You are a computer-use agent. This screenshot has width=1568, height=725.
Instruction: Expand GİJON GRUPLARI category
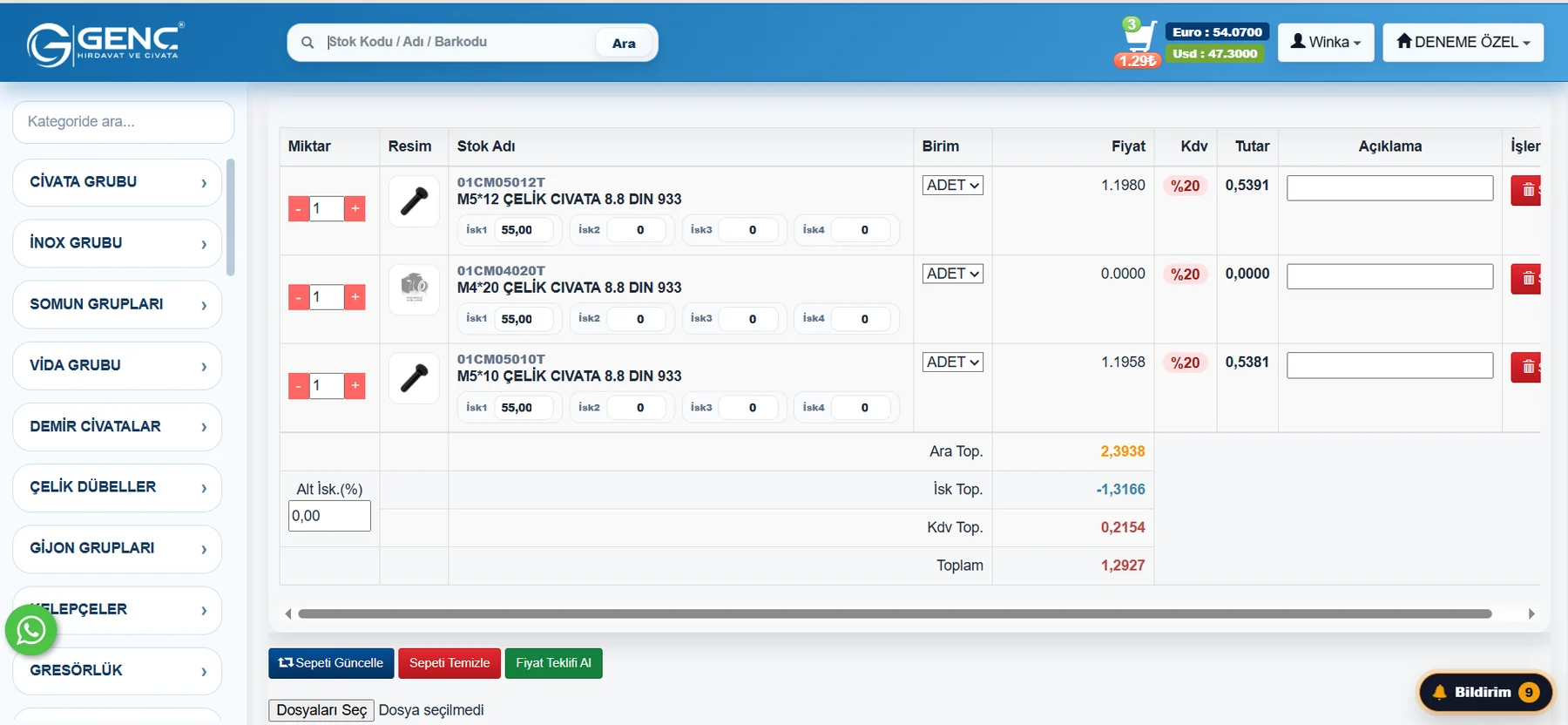(118, 548)
